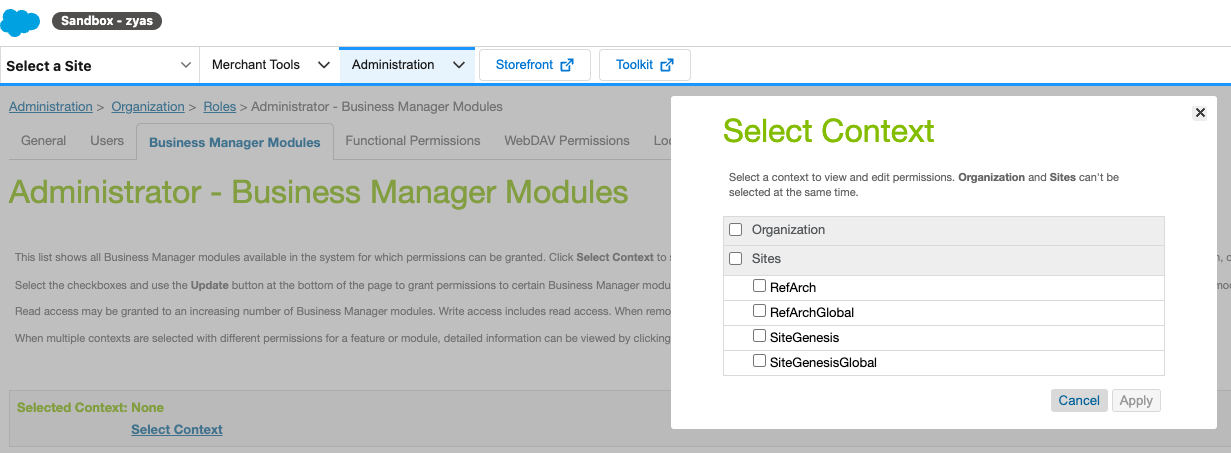
Task: Switch to the Users tab
Action: [107, 141]
